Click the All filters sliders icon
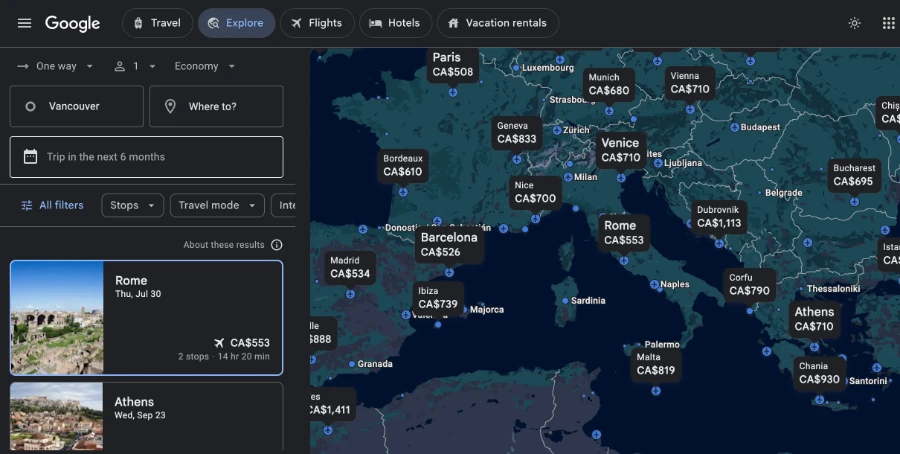The height and width of the screenshot is (454, 900). click(x=26, y=205)
